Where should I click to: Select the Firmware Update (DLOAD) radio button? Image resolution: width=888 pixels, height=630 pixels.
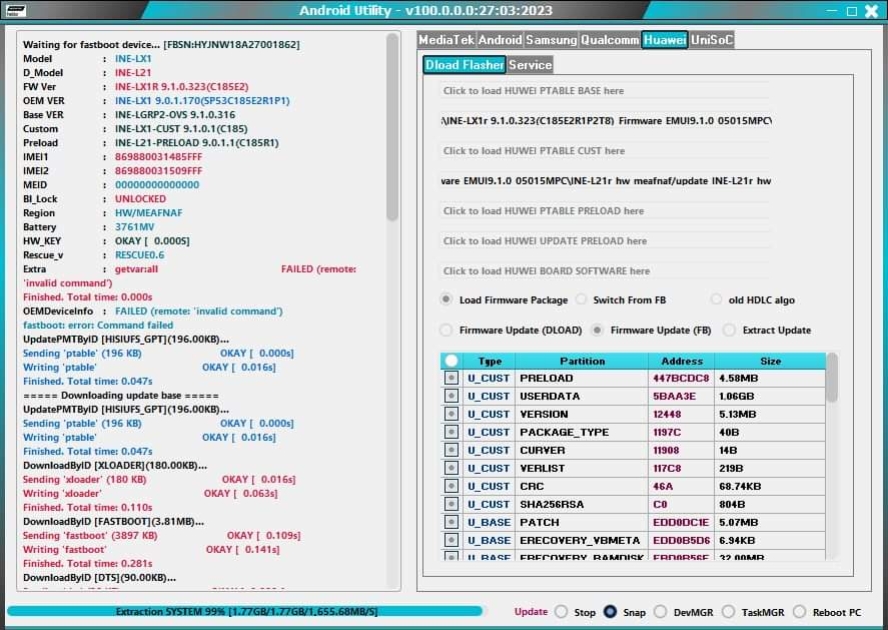[x=446, y=330]
